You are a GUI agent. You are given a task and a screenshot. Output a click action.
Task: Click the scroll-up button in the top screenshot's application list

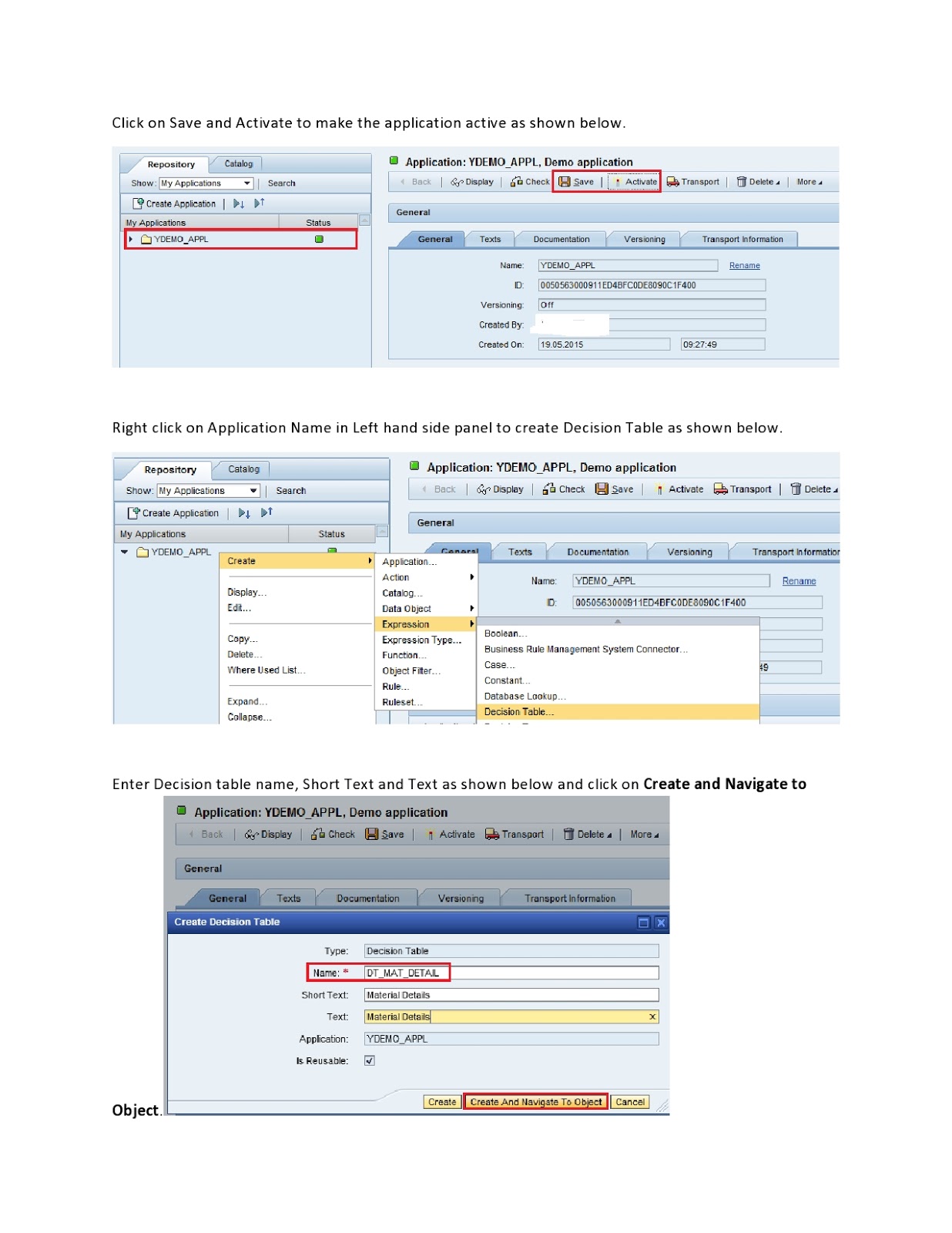(365, 220)
